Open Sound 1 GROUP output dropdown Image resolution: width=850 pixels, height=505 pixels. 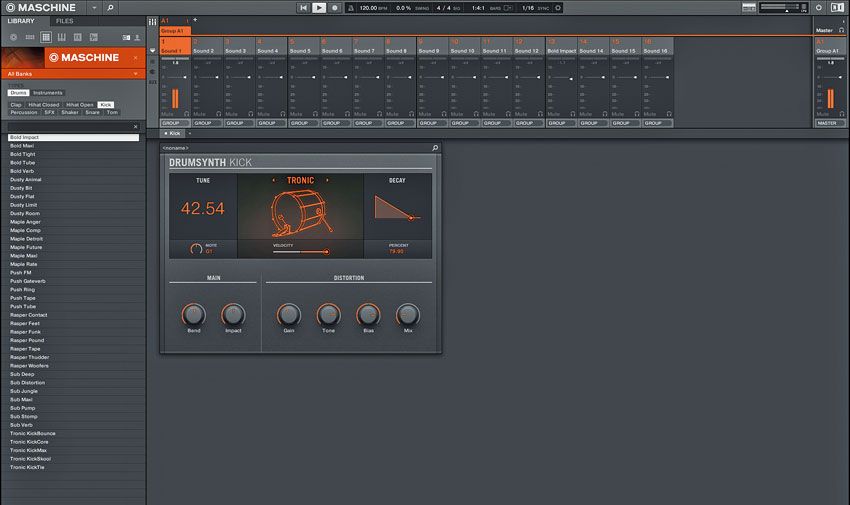(x=175, y=123)
